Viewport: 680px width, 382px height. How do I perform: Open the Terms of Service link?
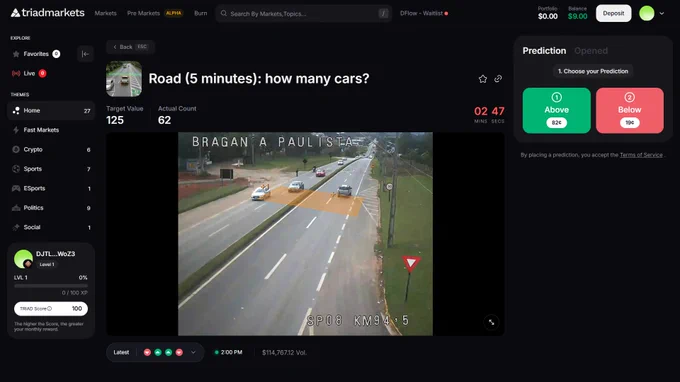tap(641, 155)
